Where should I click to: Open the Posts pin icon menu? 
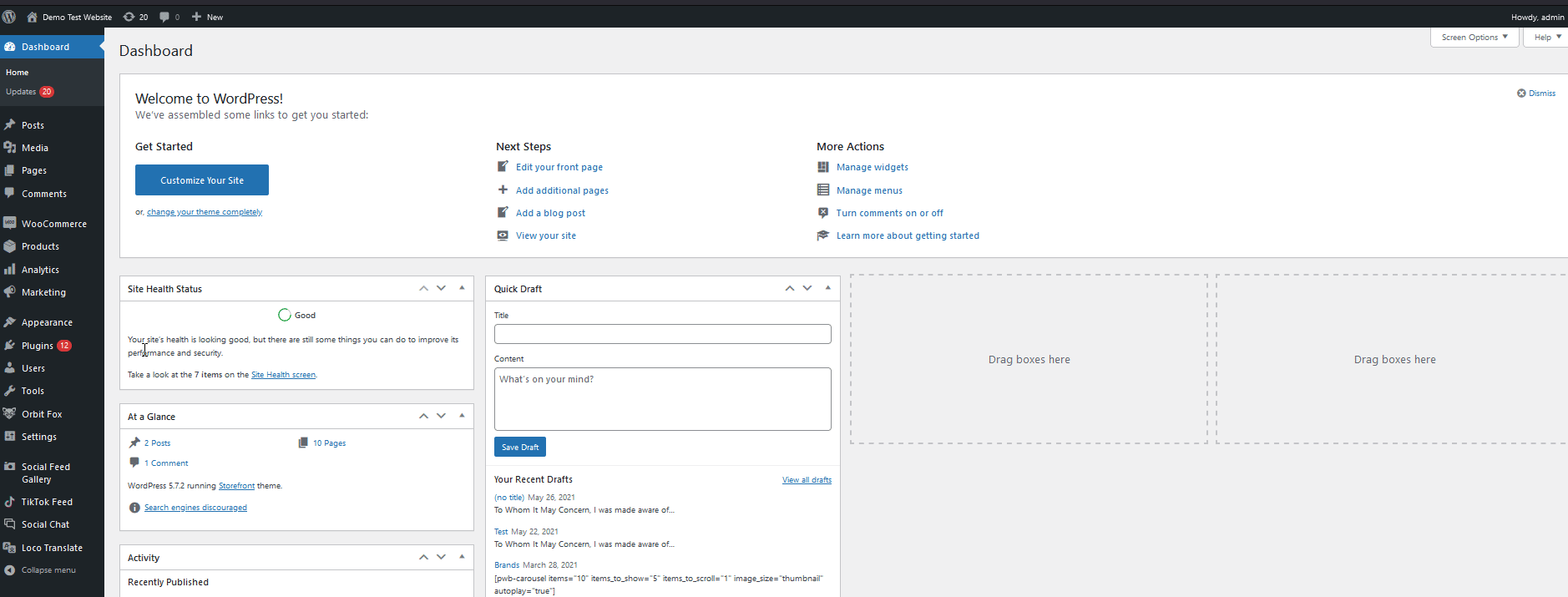click(x=10, y=124)
